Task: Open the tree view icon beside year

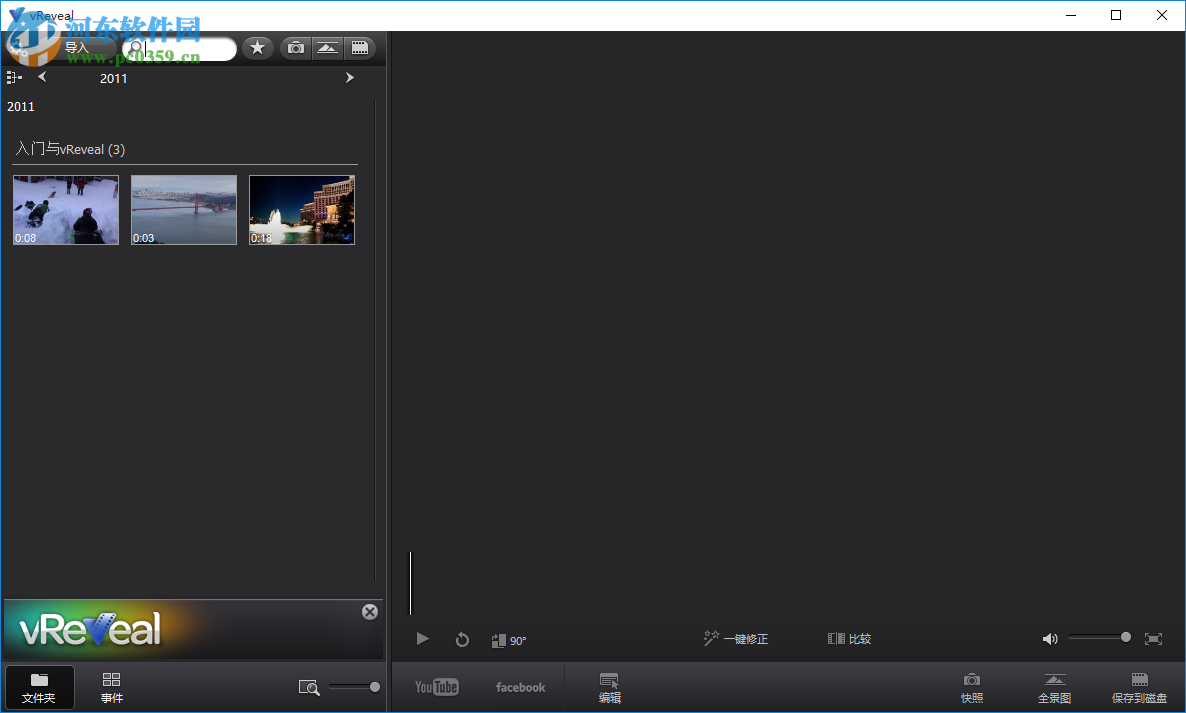Action: coord(14,77)
